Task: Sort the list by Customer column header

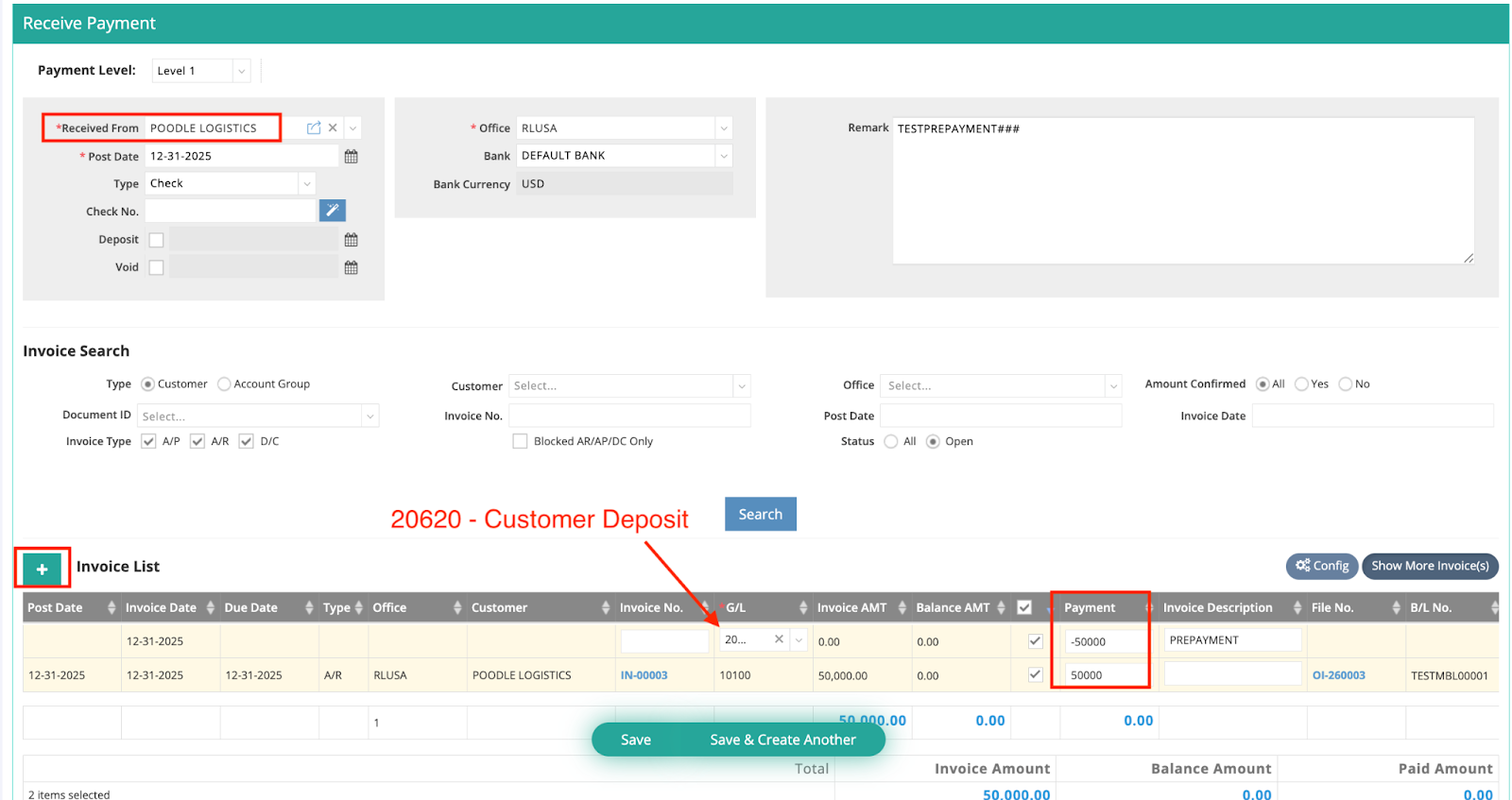Action: [x=500, y=608]
